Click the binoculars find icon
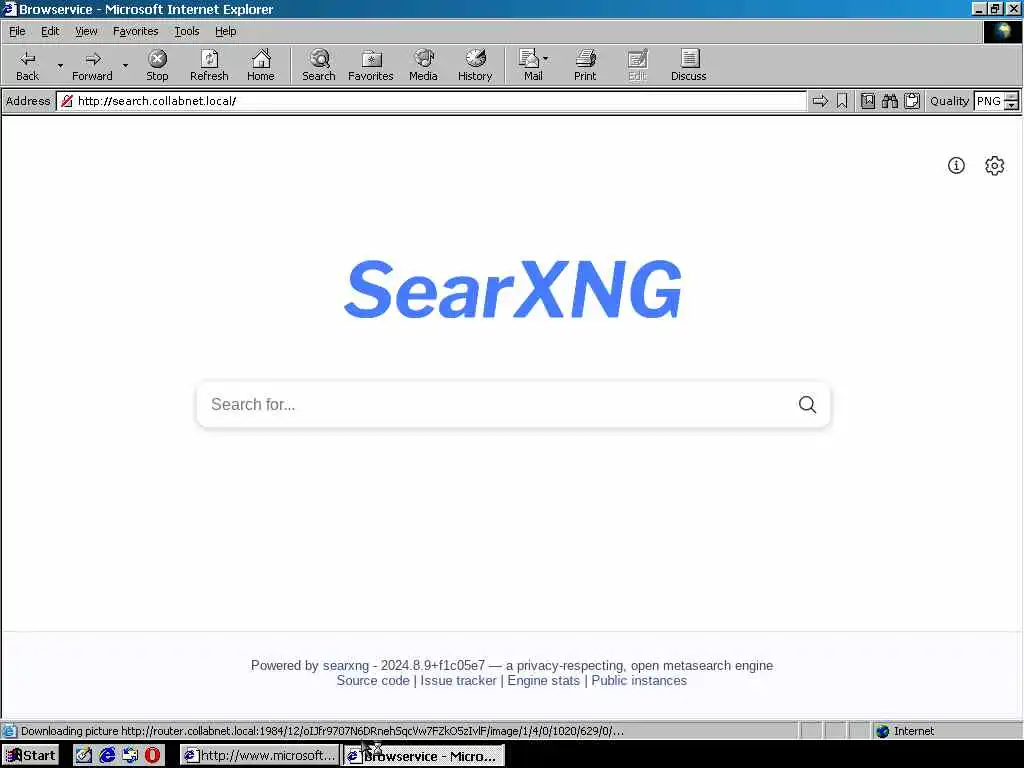This screenshot has height=768, width=1024. (x=889, y=101)
